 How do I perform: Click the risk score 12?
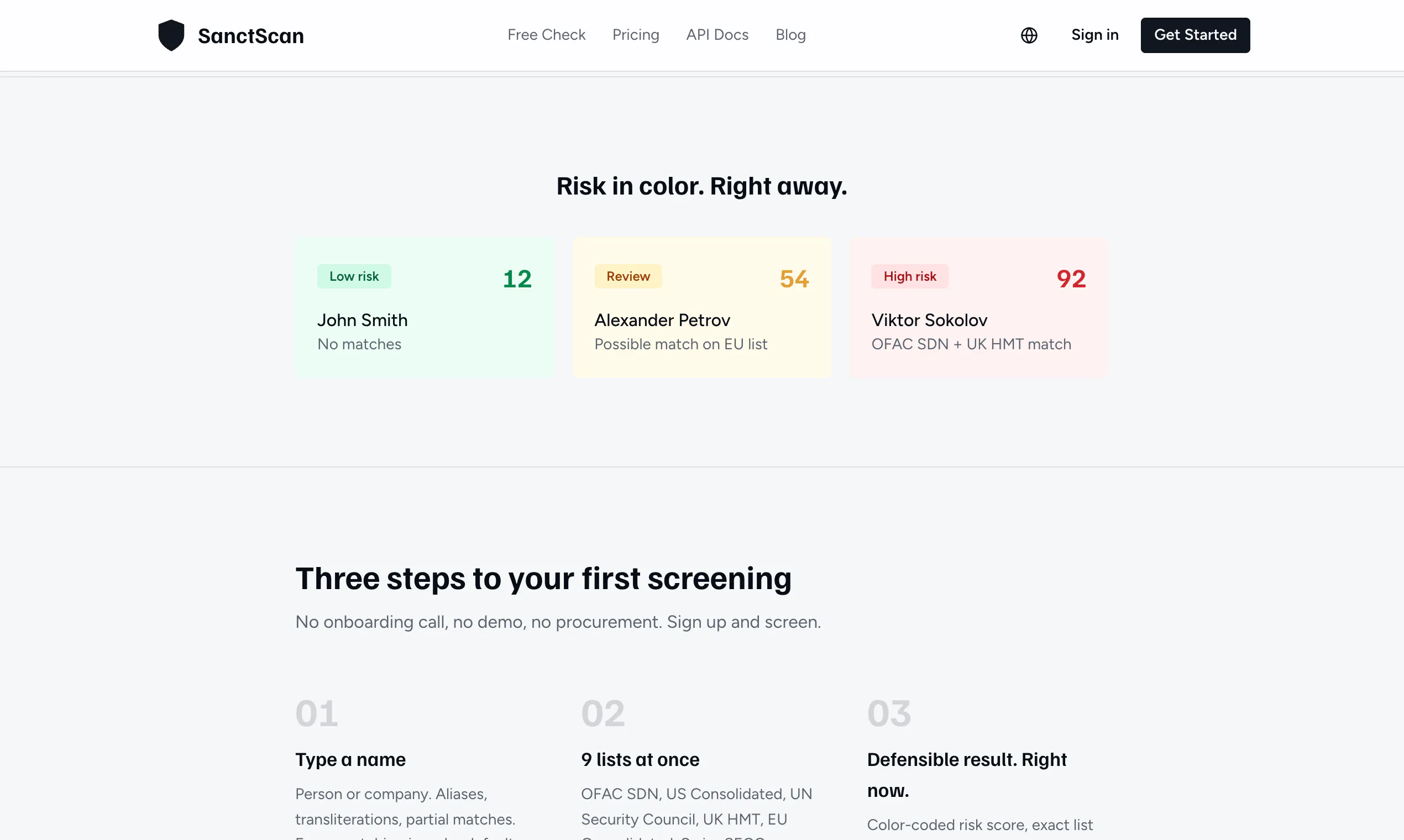517,279
